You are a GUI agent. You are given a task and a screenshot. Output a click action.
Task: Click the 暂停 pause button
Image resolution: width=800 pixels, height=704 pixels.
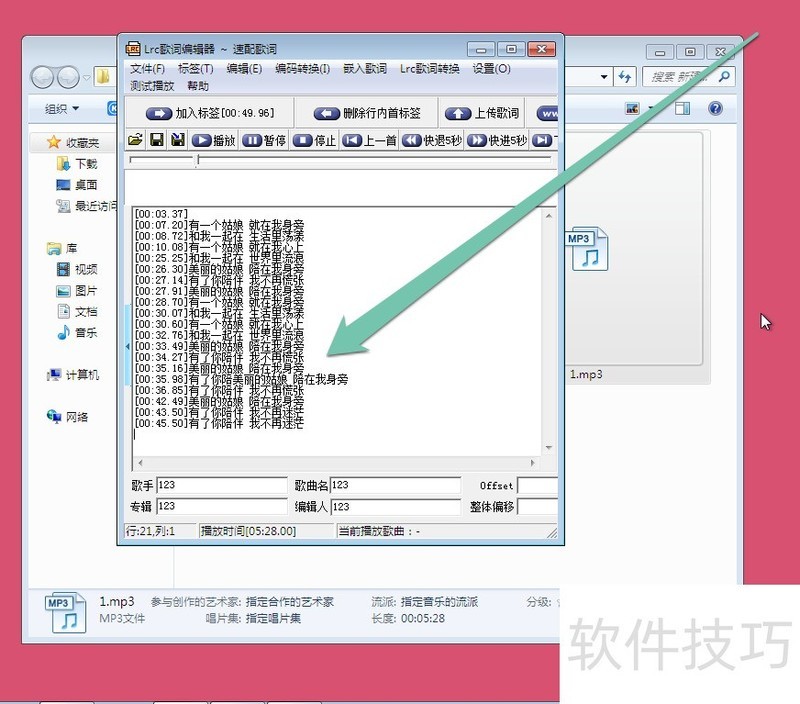point(264,140)
